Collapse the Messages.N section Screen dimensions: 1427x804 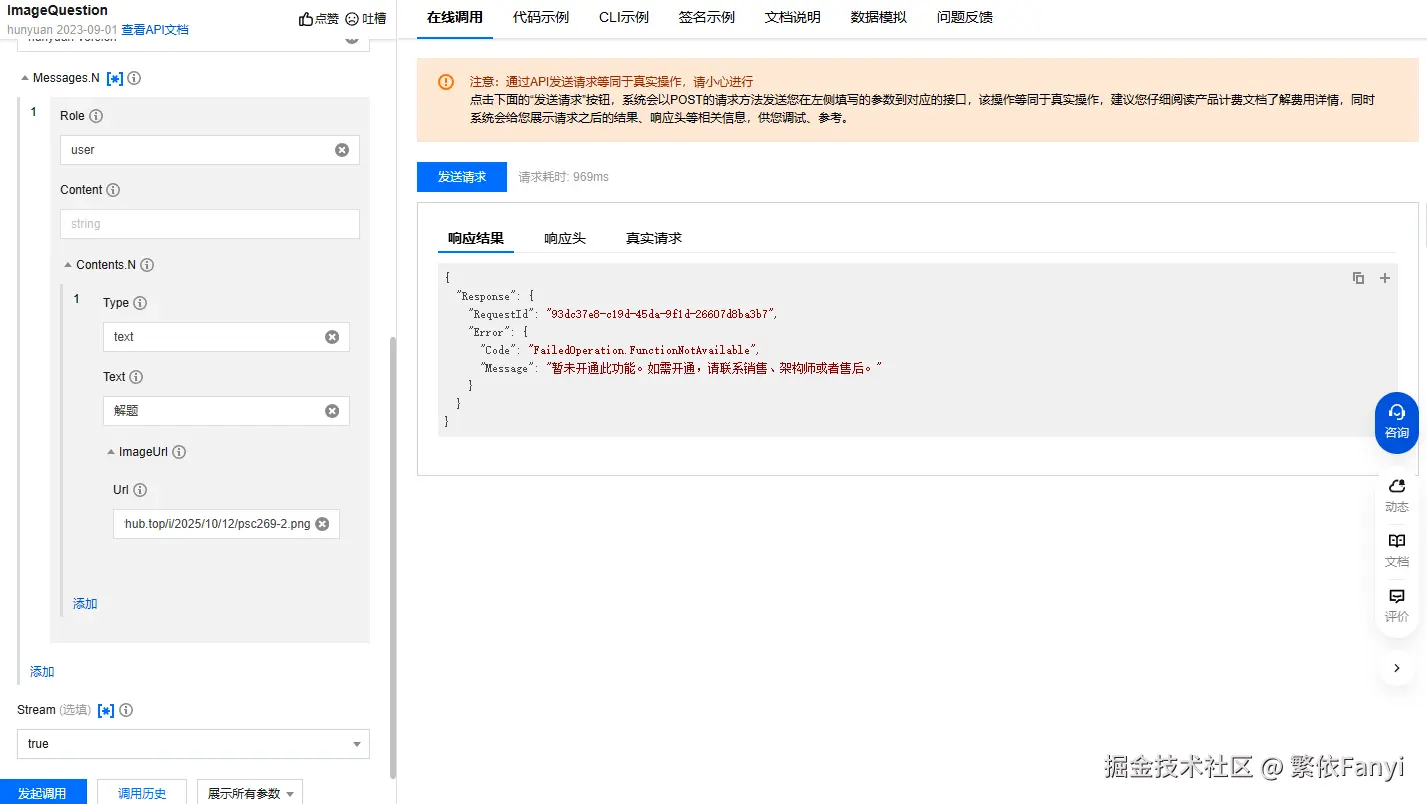(24, 77)
